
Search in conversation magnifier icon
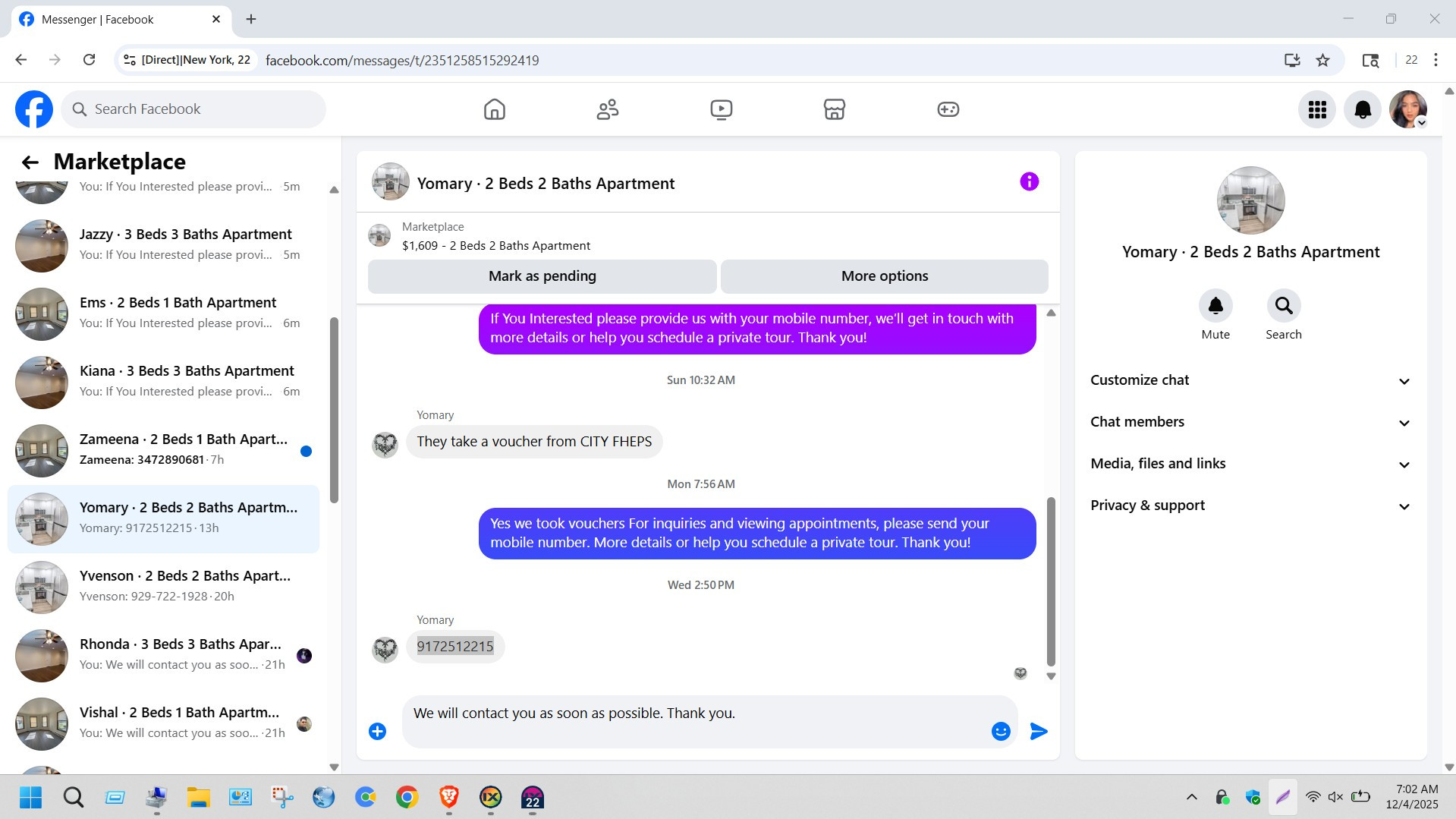tap(1284, 305)
